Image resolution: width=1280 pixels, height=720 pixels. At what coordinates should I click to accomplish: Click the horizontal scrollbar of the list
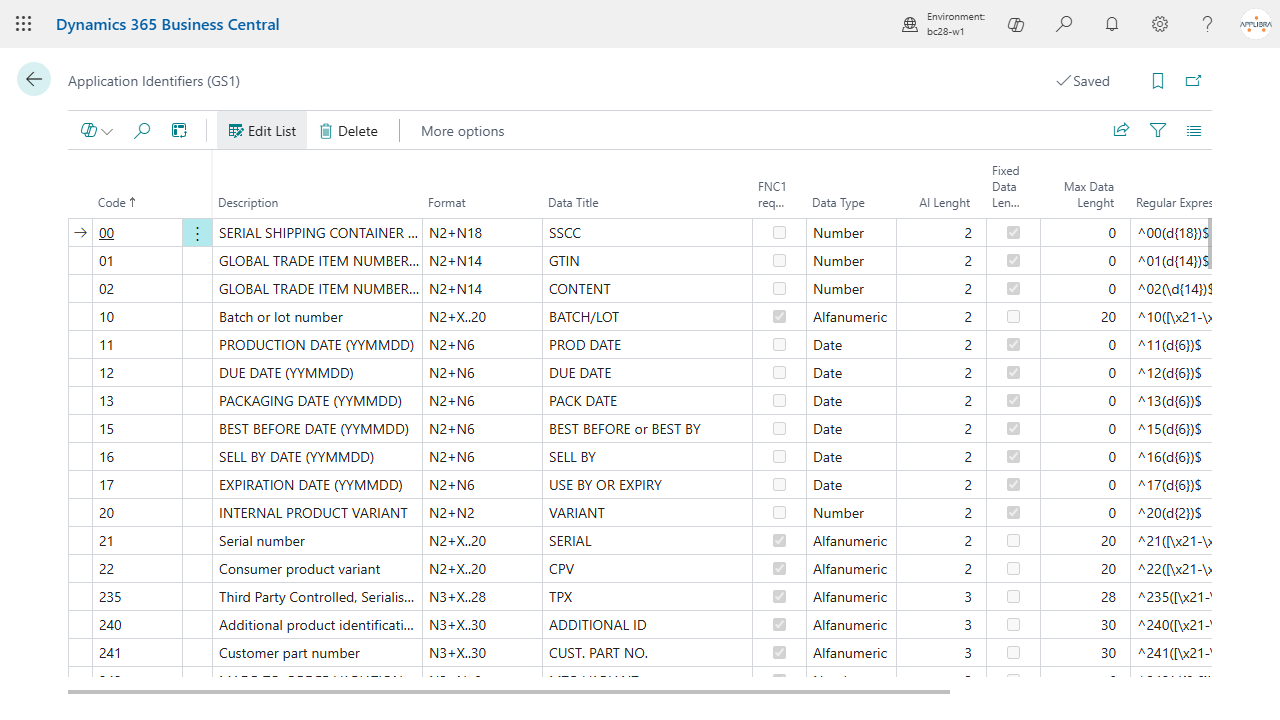point(508,691)
